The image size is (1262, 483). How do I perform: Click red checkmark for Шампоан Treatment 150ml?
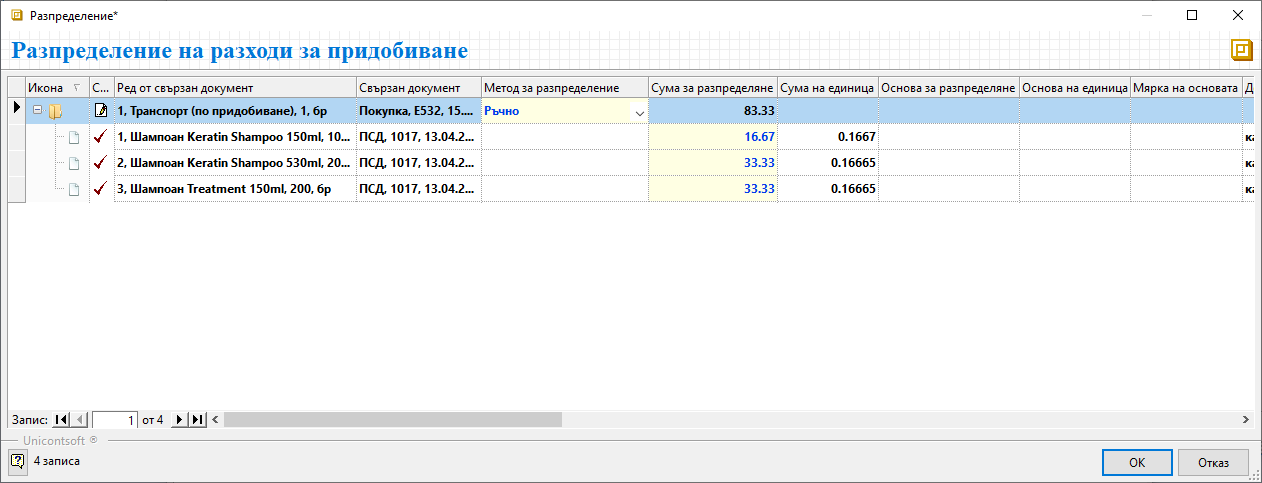pos(100,189)
